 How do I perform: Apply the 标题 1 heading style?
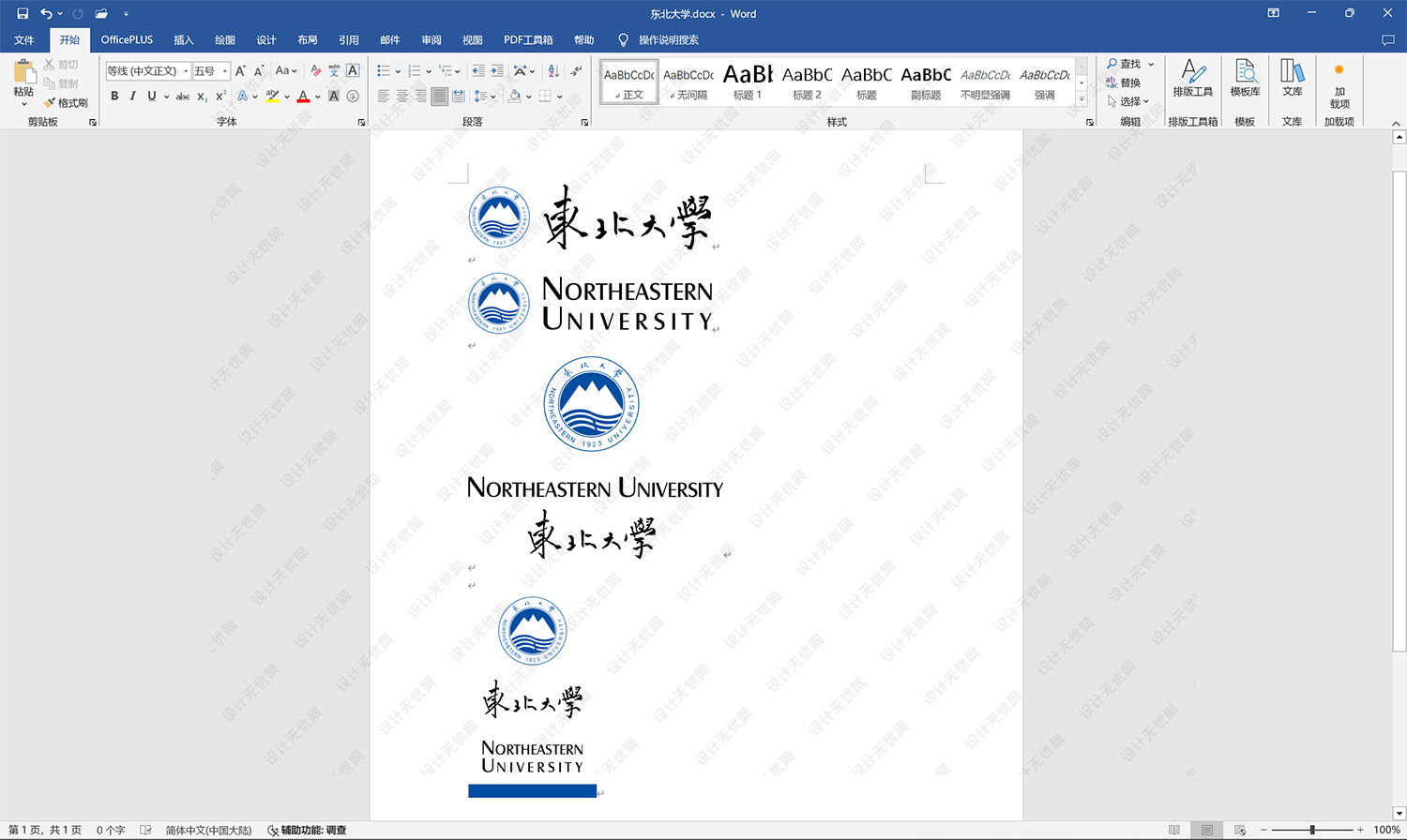pyautogui.click(x=748, y=82)
